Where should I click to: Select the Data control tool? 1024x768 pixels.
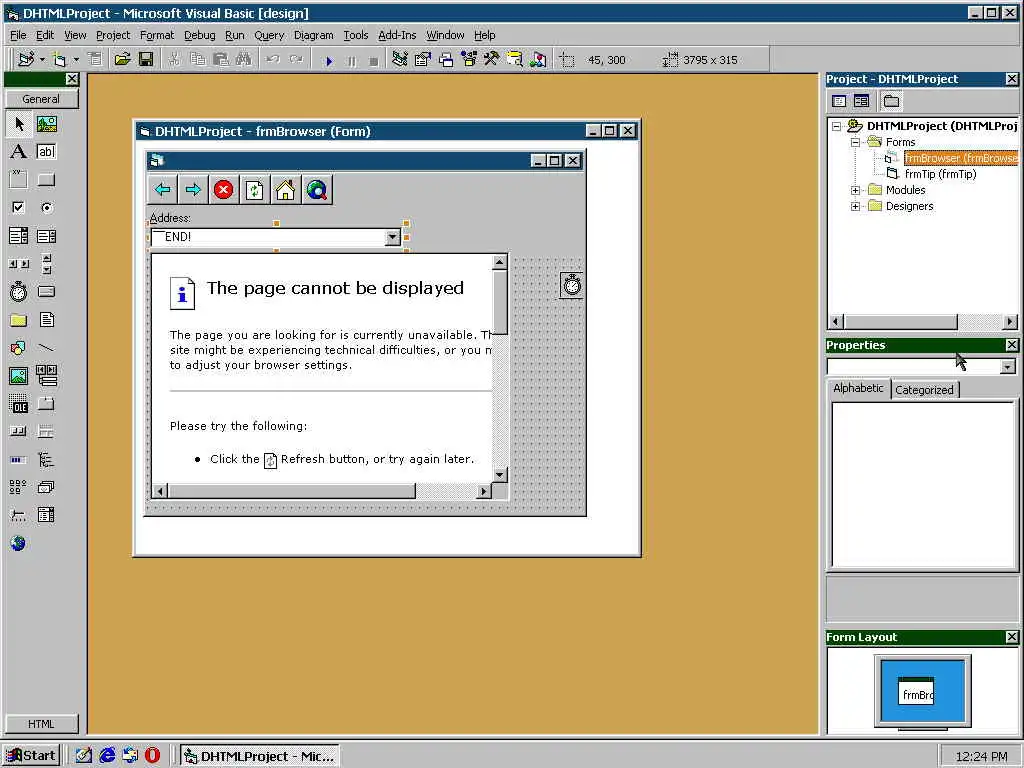(x=46, y=376)
